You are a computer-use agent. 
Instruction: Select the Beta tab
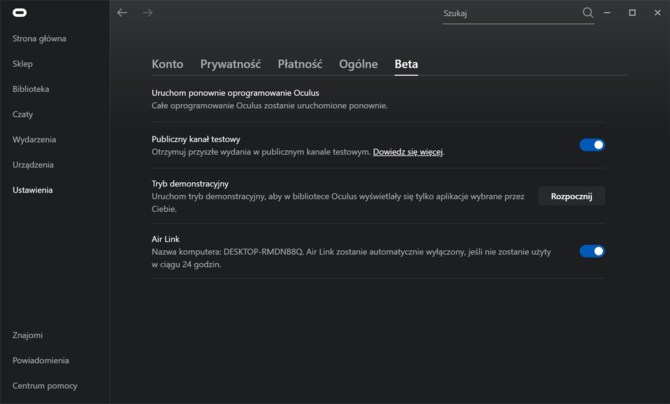(406, 64)
